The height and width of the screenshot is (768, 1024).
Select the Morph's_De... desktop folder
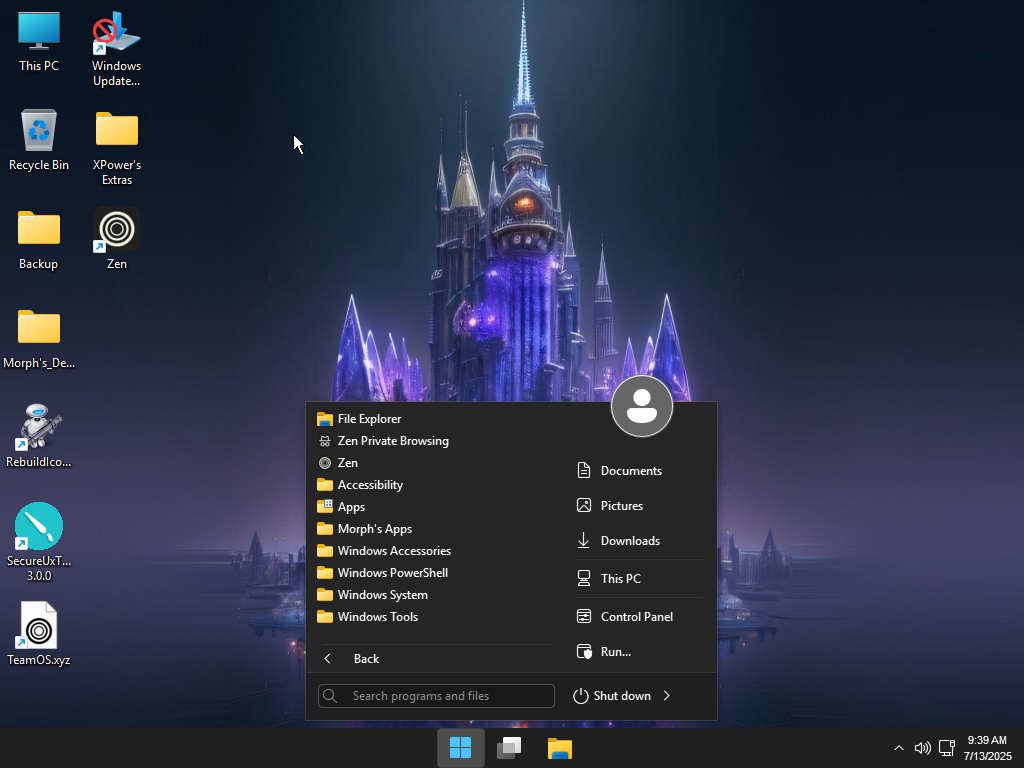coord(39,338)
